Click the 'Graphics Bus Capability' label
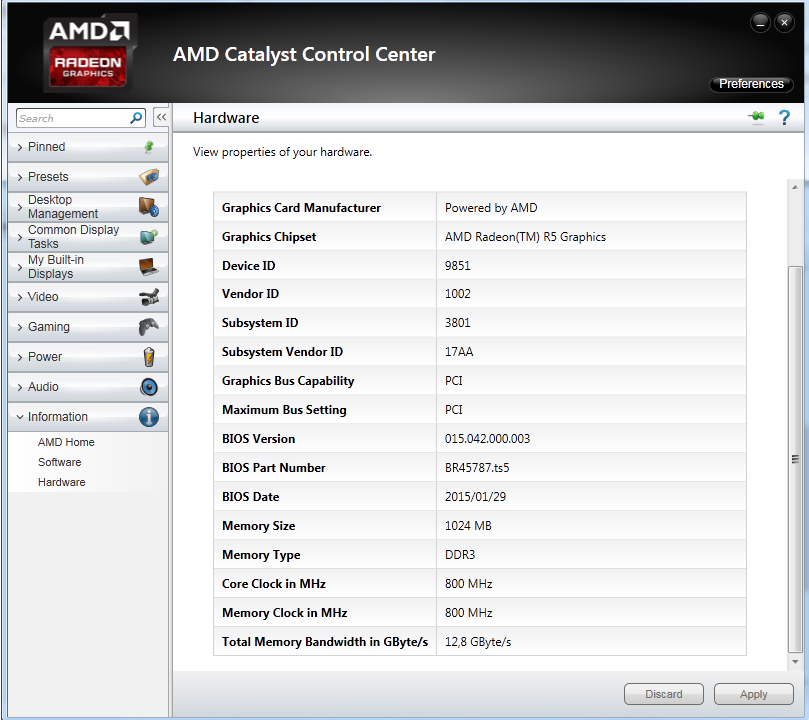 [x=288, y=381]
